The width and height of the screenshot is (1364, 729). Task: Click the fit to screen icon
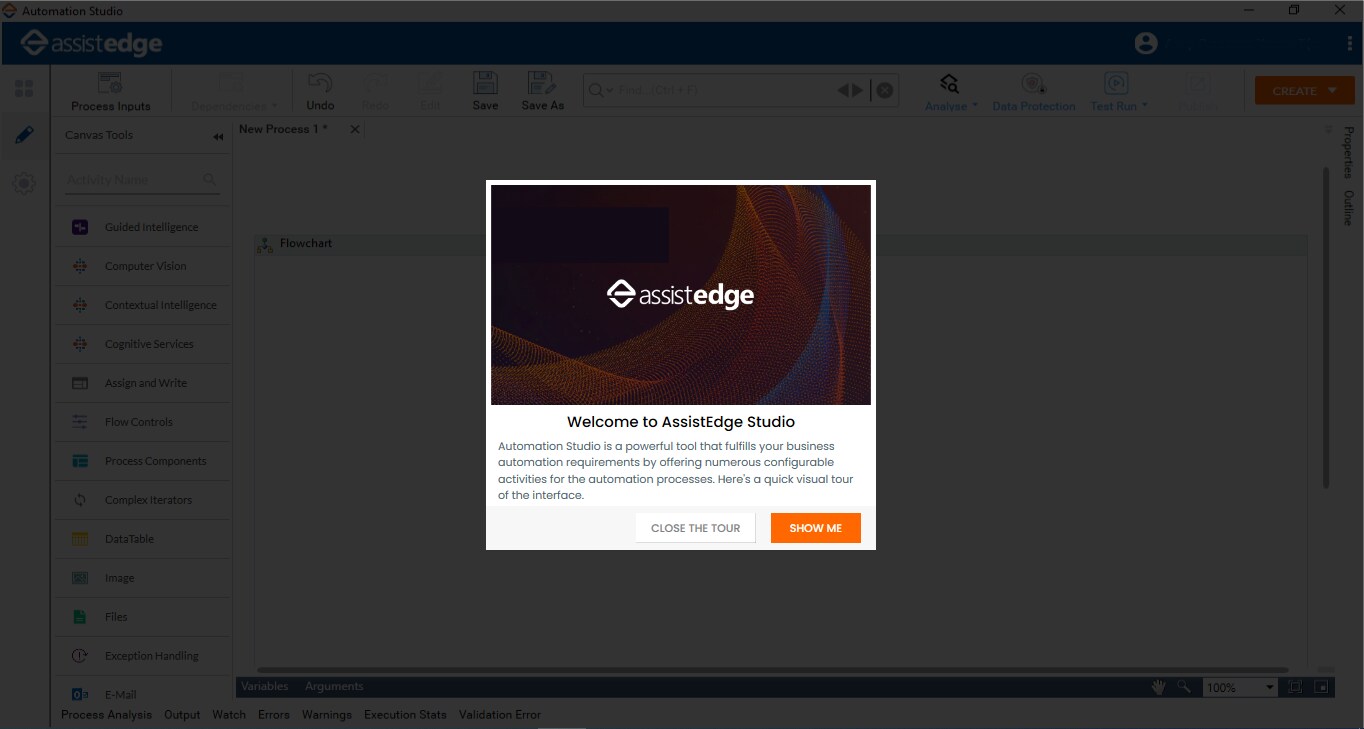click(x=1296, y=687)
